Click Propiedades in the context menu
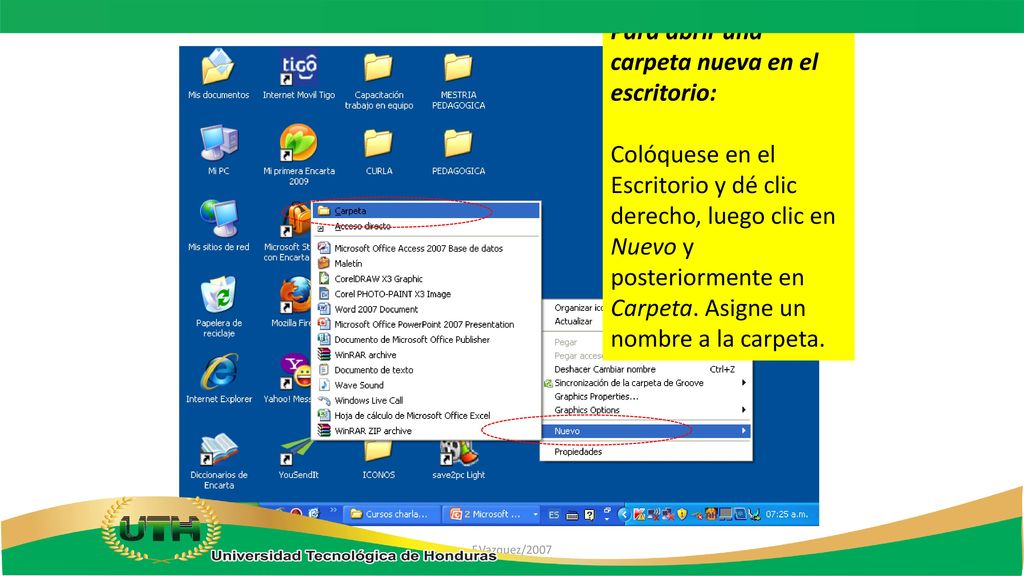The image size is (1024, 576). tap(647, 452)
